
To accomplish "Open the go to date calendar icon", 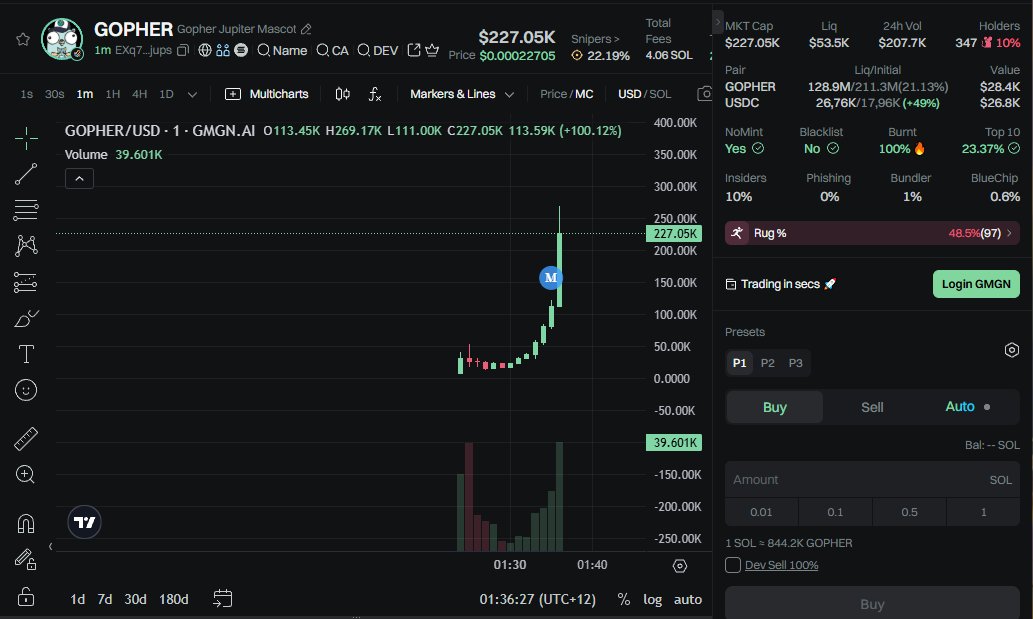I will (x=223, y=599).
